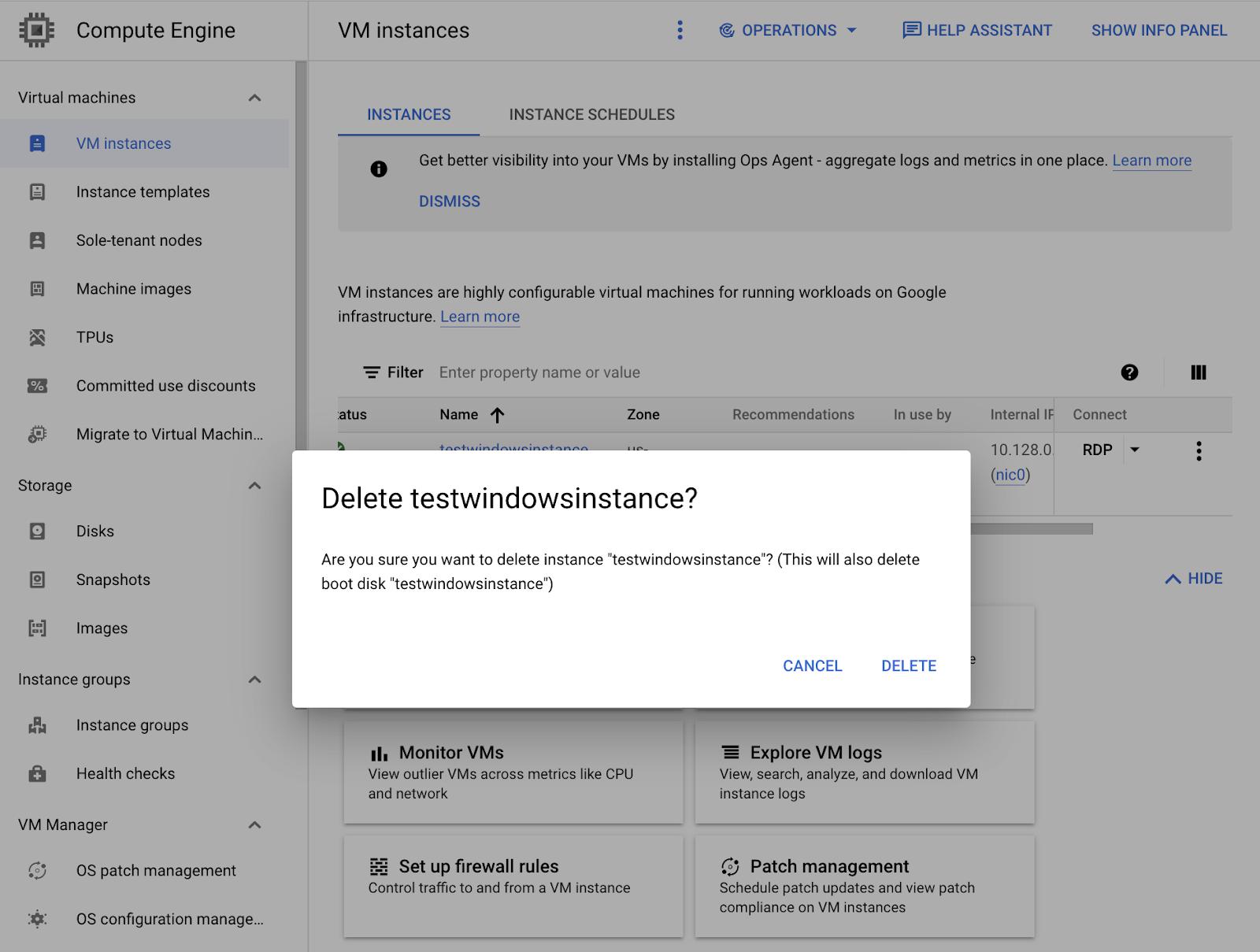The width and height of the screenshot is (1260, 952).
Task: Select Health checks in sidebar
Action: (144, 774)
